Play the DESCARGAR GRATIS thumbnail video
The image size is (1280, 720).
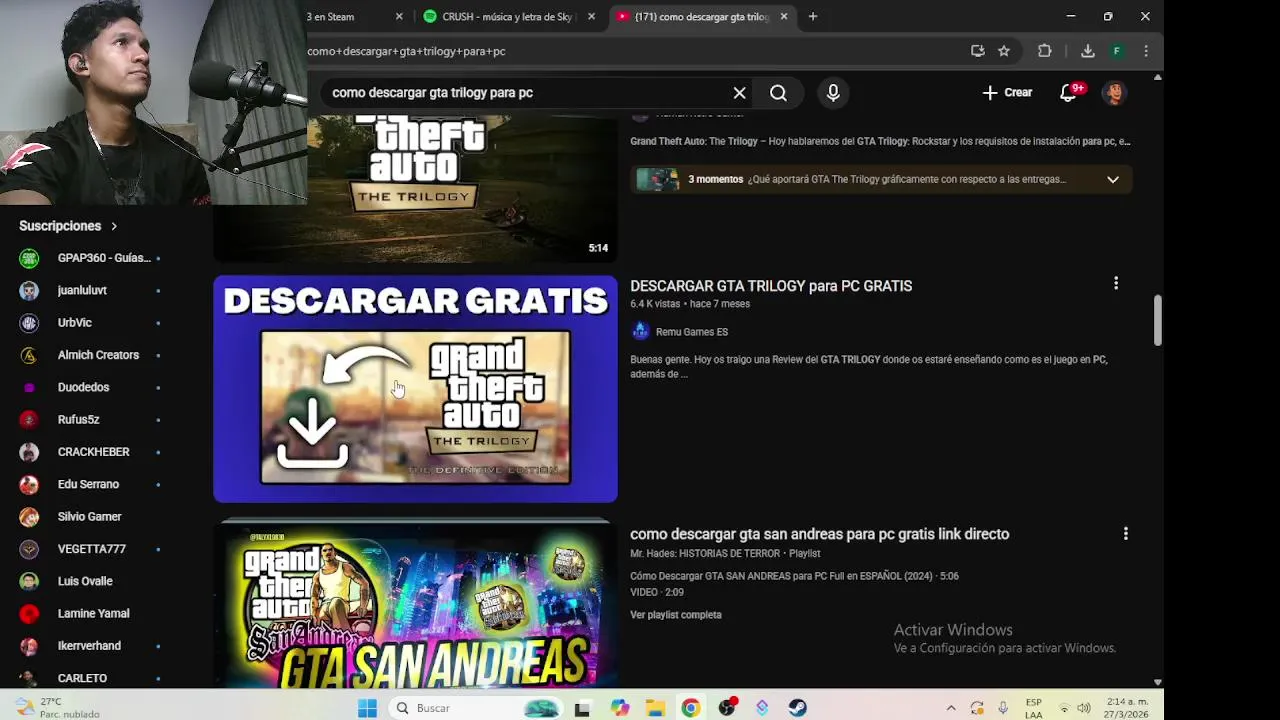(x=415, y=389)
